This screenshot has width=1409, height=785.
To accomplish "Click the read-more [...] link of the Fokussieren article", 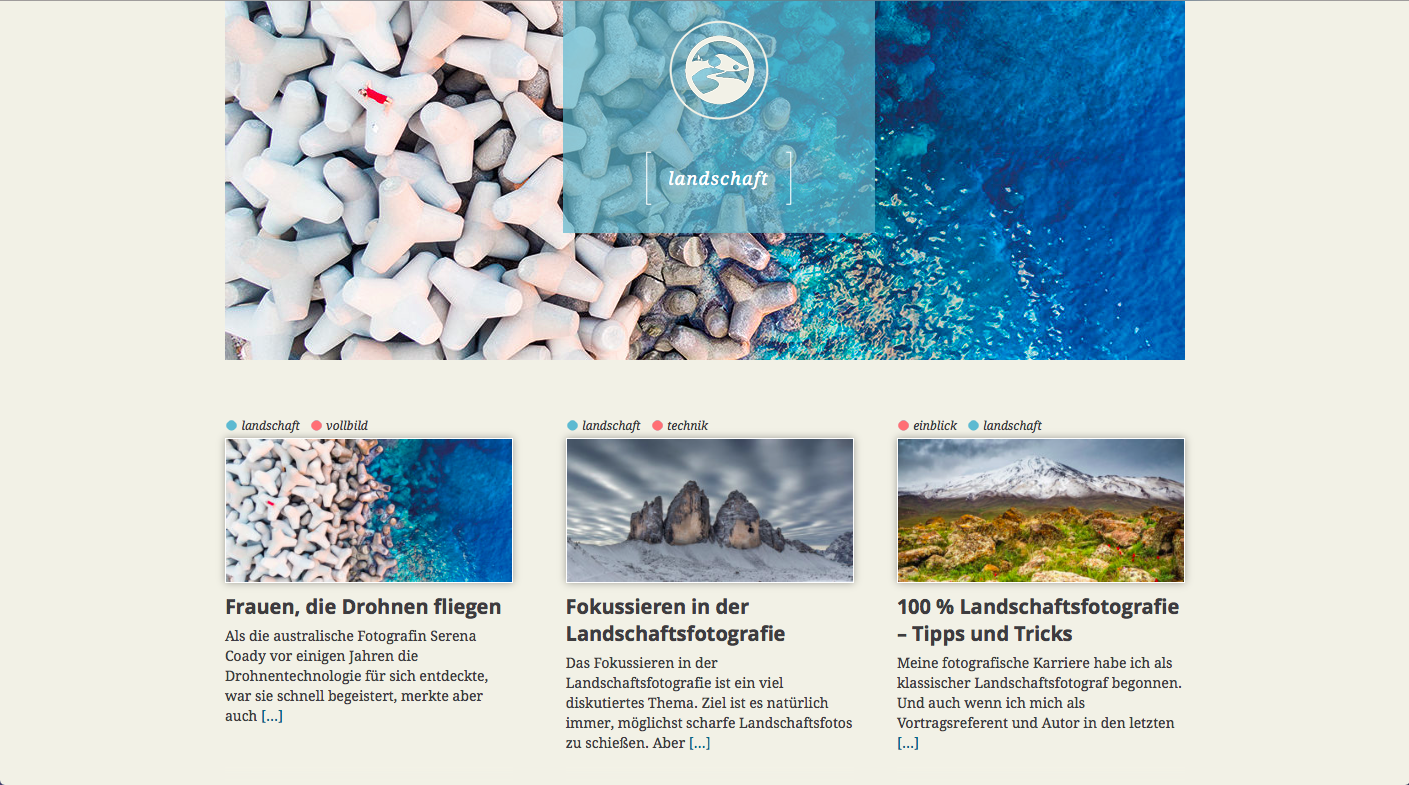I will (x=700, y=743).
